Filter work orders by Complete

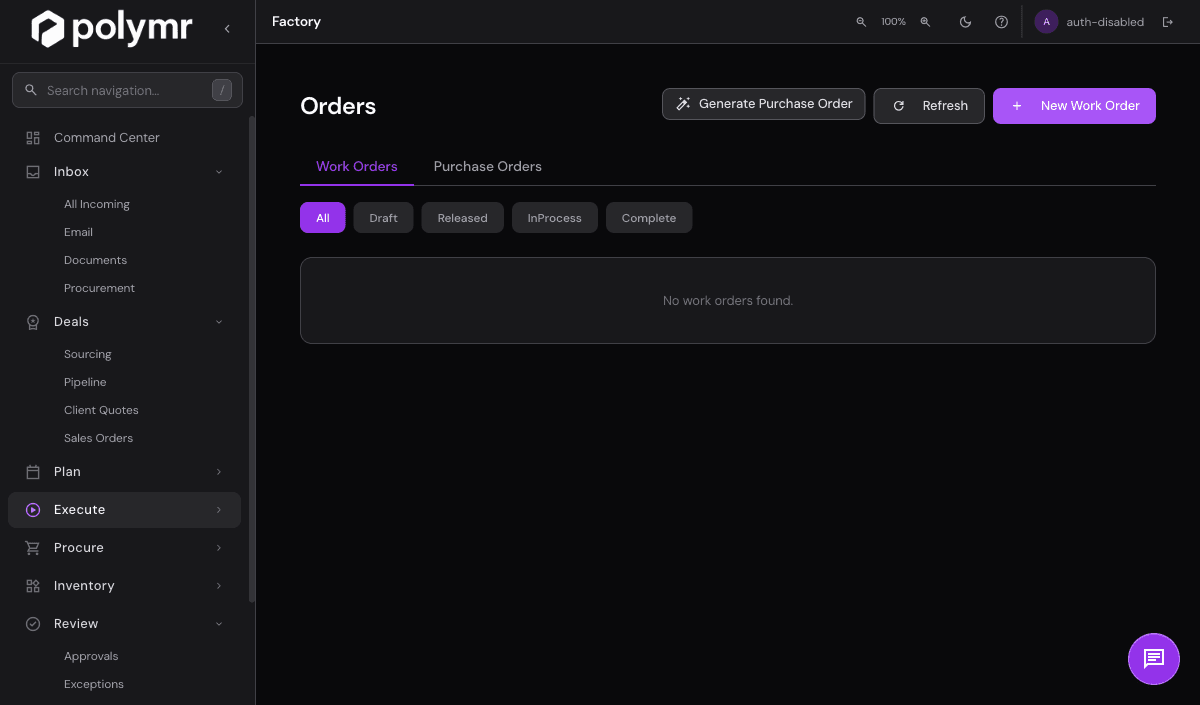coord(649,218)
